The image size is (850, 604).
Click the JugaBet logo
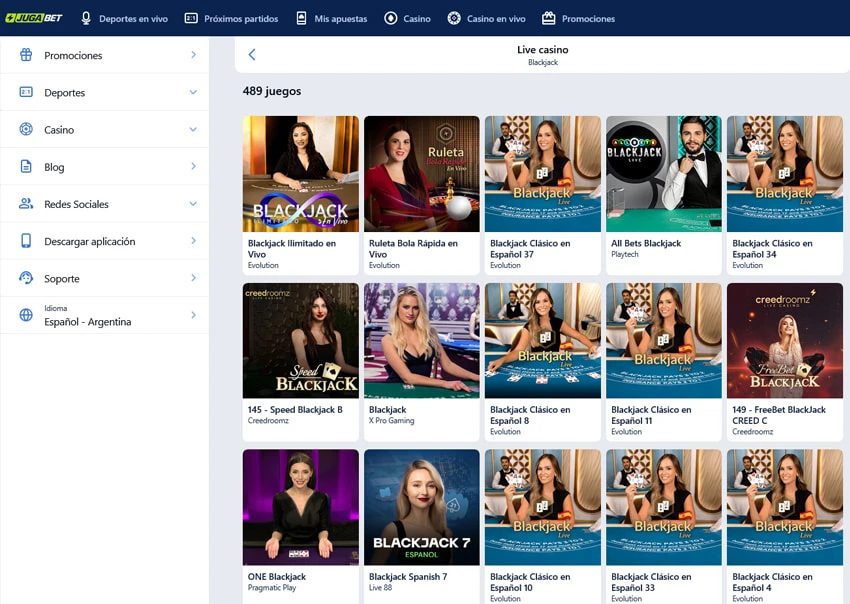[x=33, y=18]
